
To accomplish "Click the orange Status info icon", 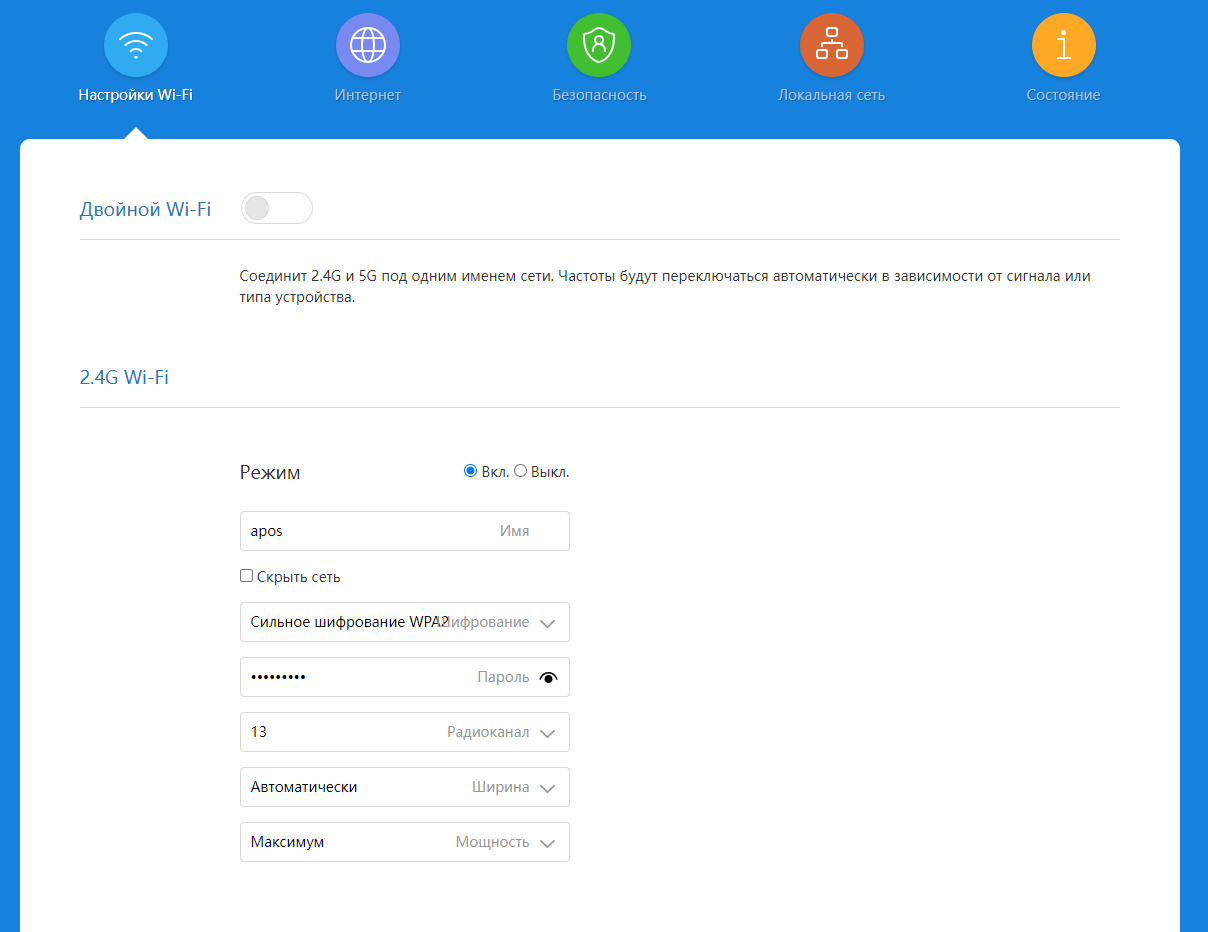I will [1063, 45].
